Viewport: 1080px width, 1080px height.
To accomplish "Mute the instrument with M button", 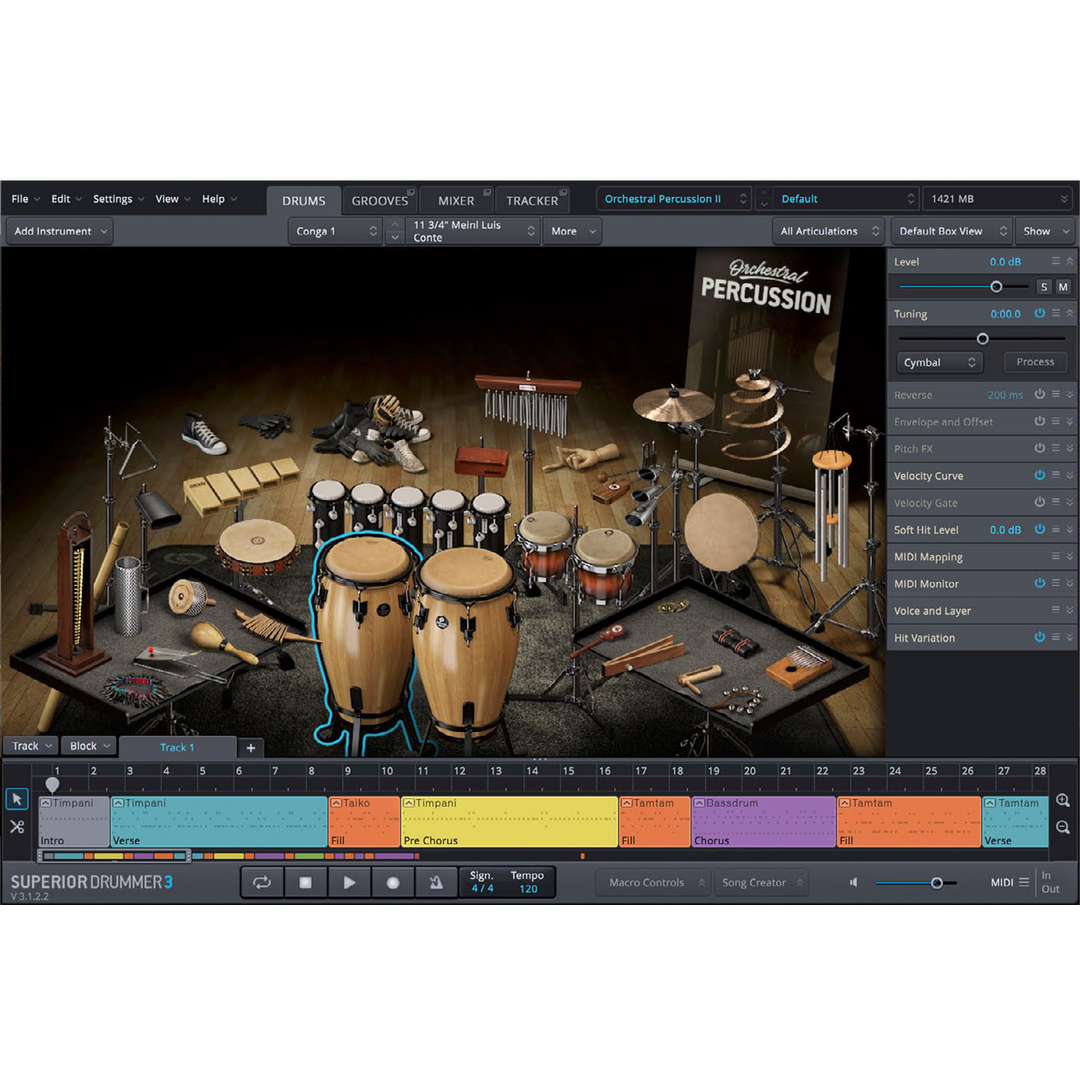I will (1063, 287).
